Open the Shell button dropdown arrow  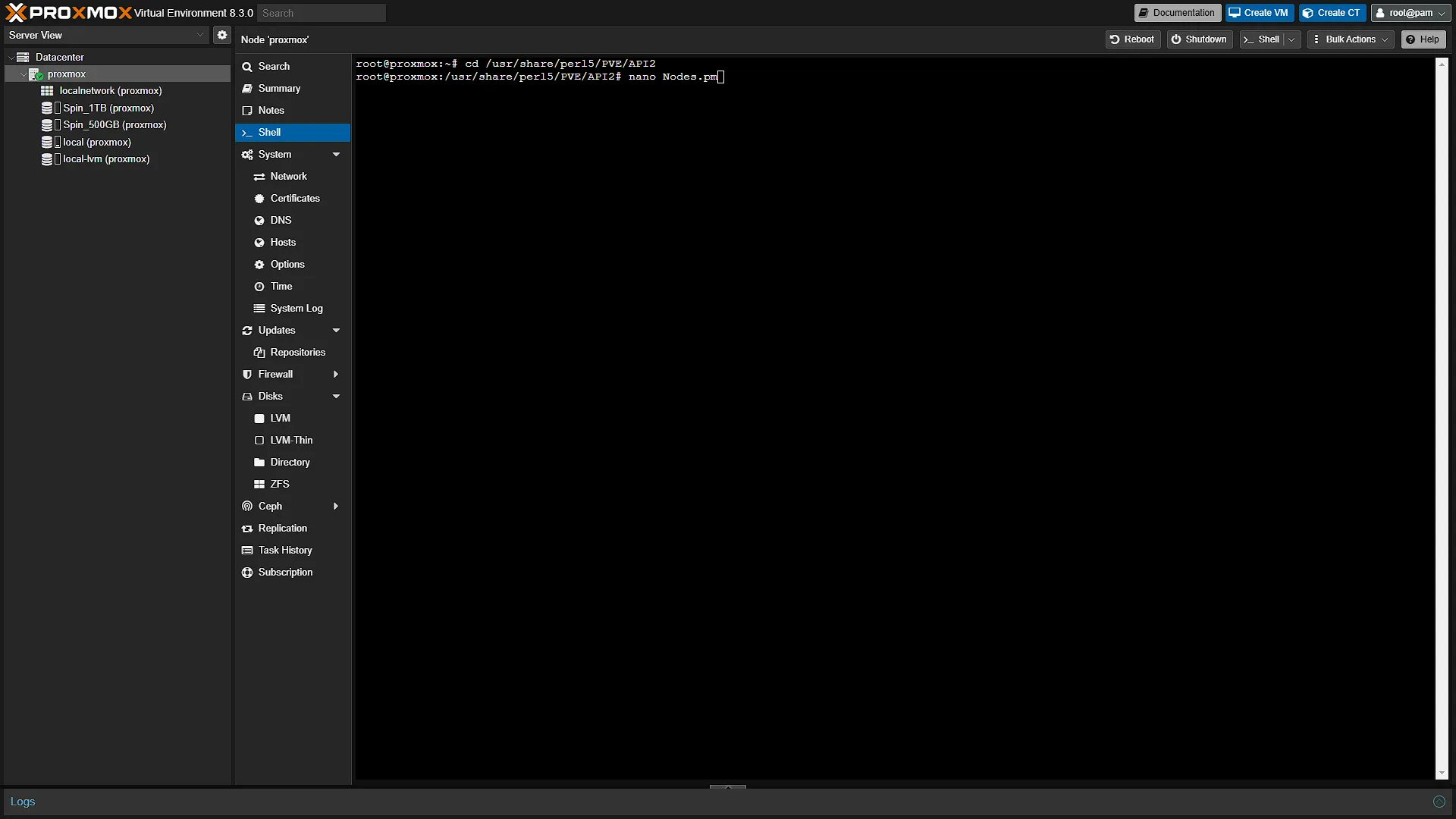pyautogui.click(x=1291, y=39)
